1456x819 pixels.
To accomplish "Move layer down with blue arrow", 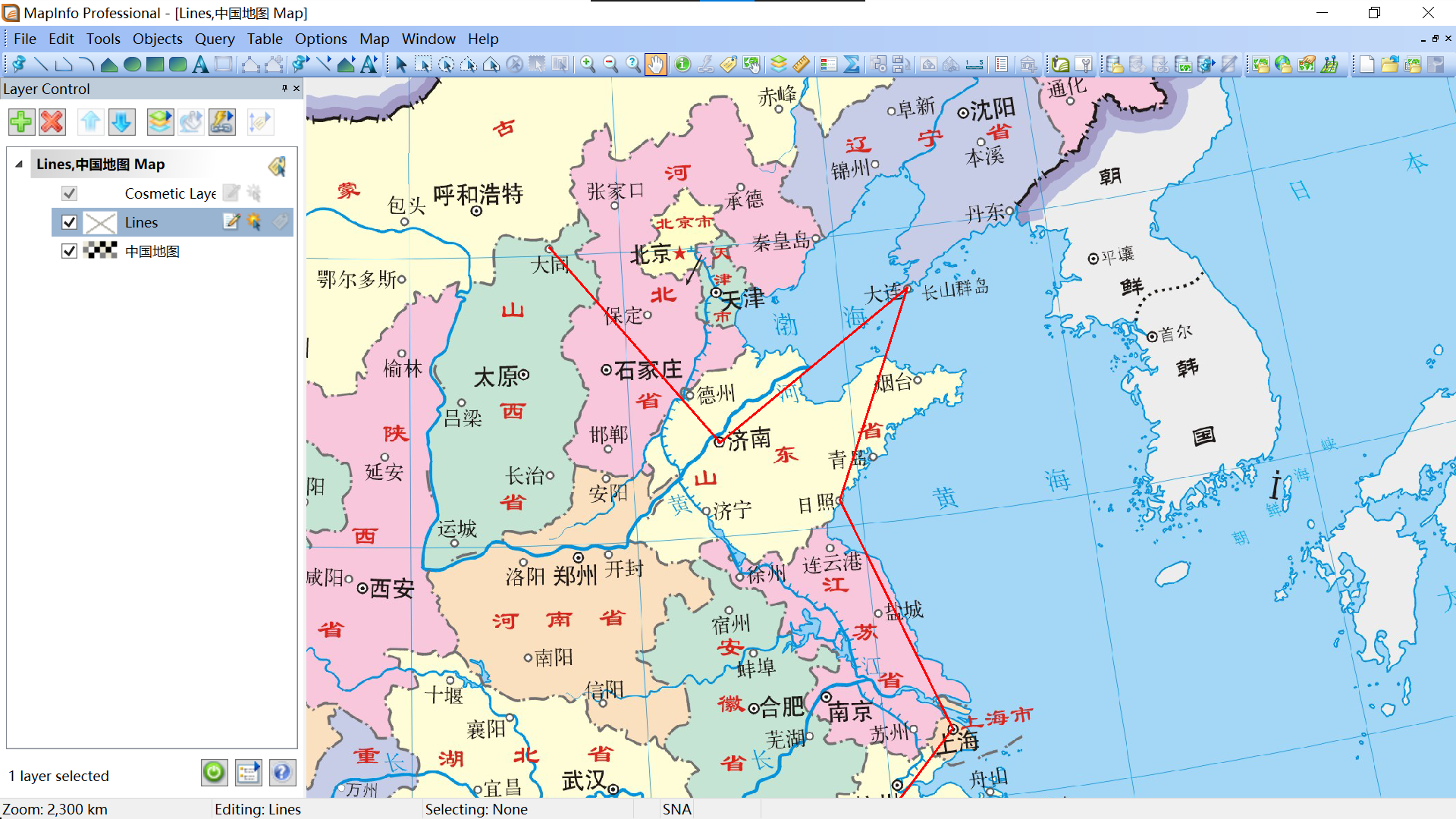I will pos(121,121).
